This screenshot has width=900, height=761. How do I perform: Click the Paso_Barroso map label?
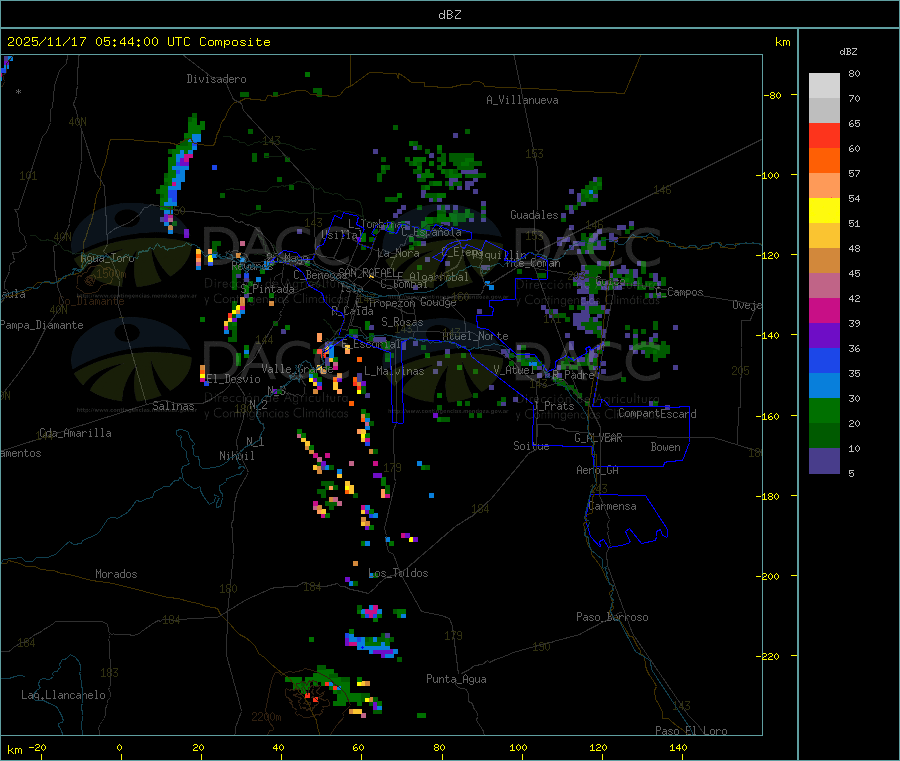(x=612, y=617)
